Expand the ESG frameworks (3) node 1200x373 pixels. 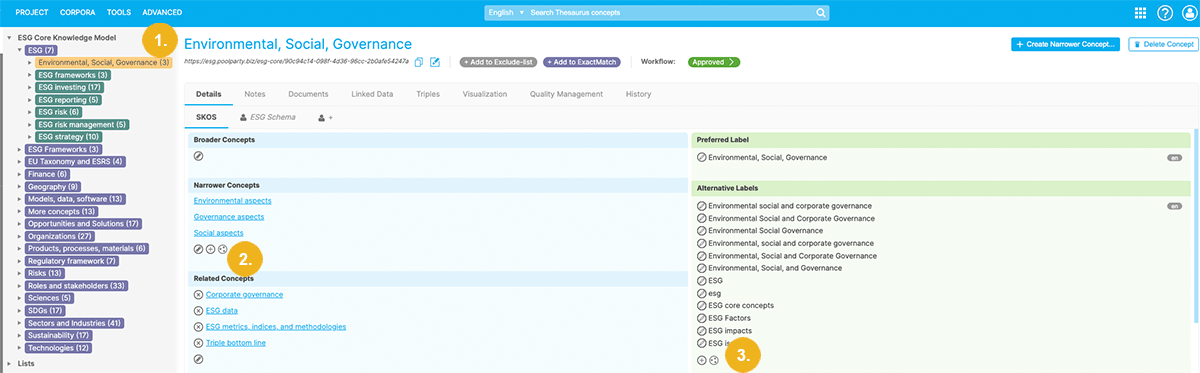tap(30, 75)
